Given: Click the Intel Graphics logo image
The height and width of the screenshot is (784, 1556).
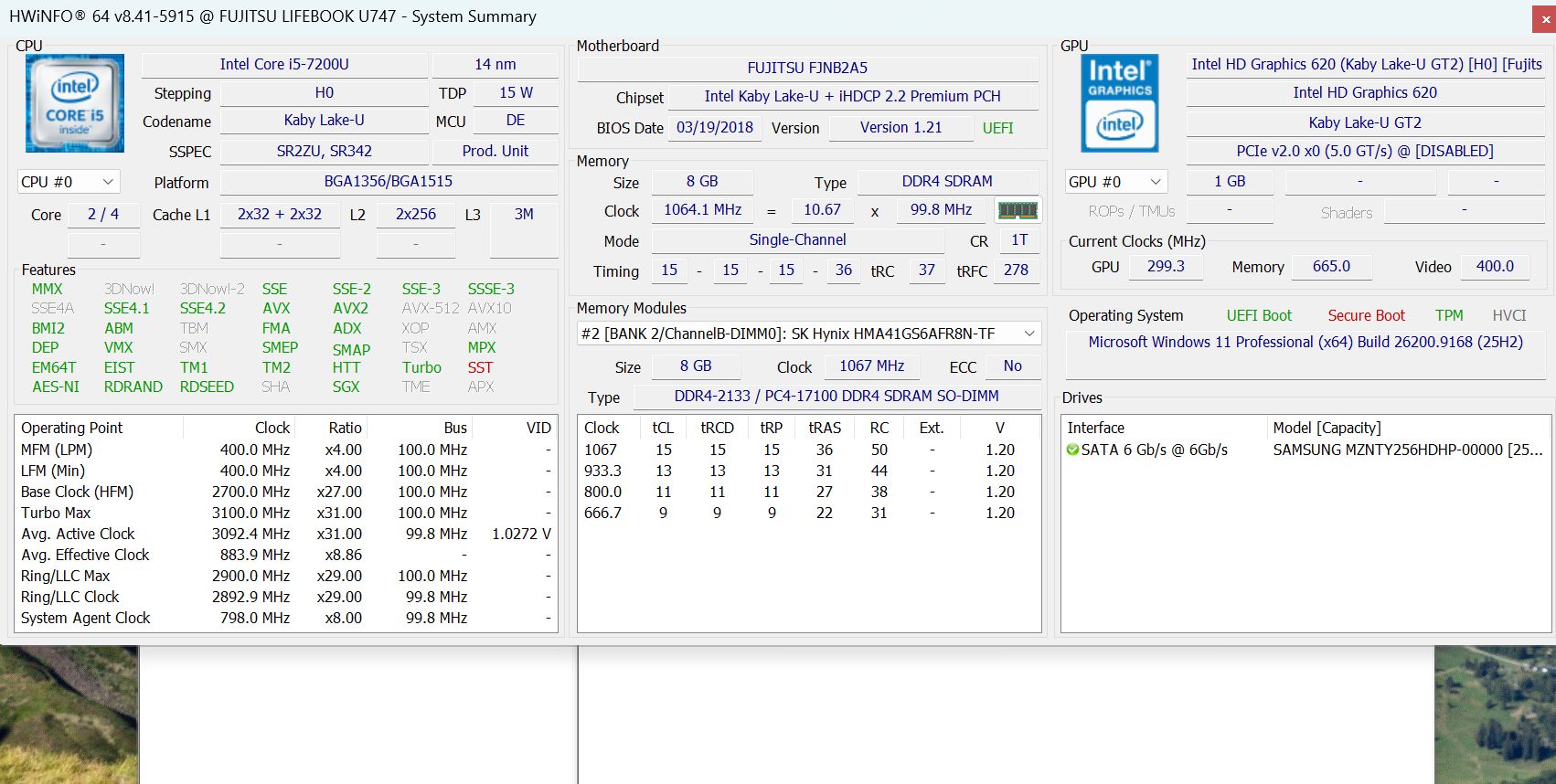Looking at the screenshot, I should click(1120, 103).
